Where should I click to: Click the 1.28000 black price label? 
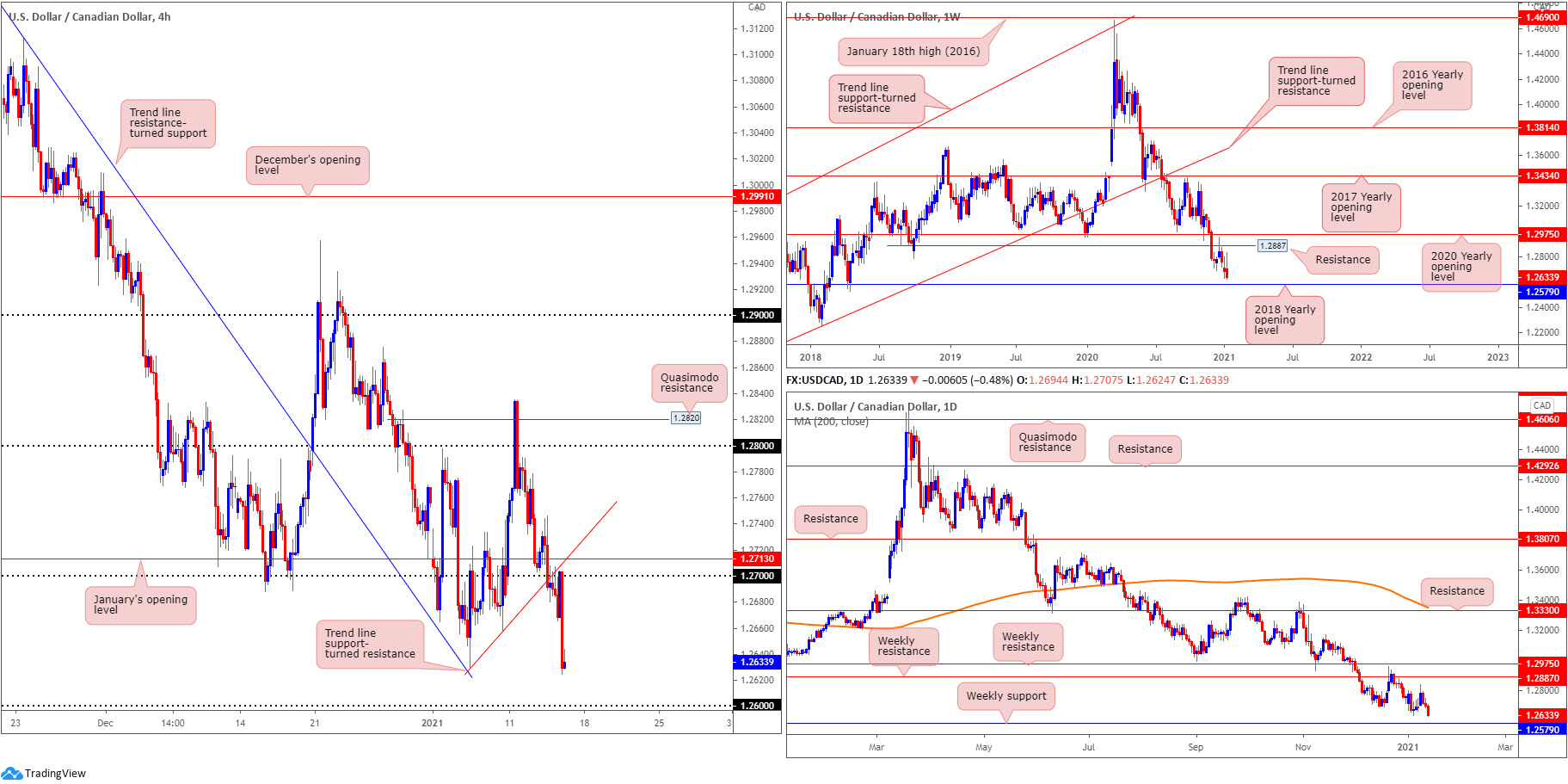coord(757,446)
